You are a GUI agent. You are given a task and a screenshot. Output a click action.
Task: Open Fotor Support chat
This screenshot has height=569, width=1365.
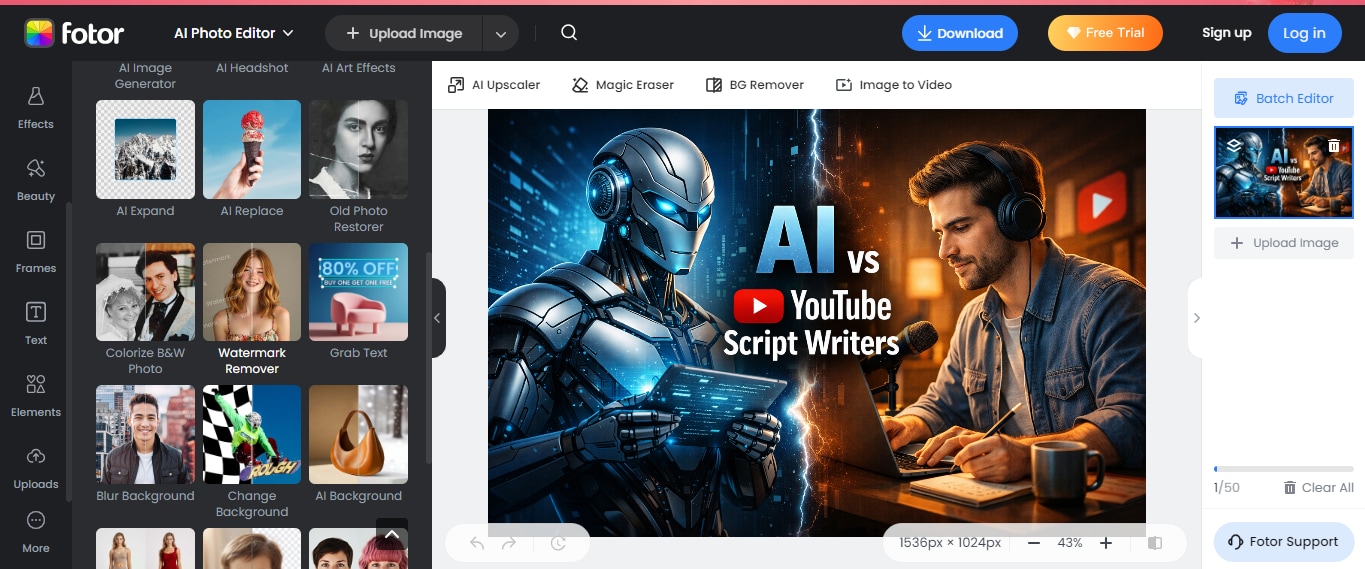click(x=1284, y=542)
